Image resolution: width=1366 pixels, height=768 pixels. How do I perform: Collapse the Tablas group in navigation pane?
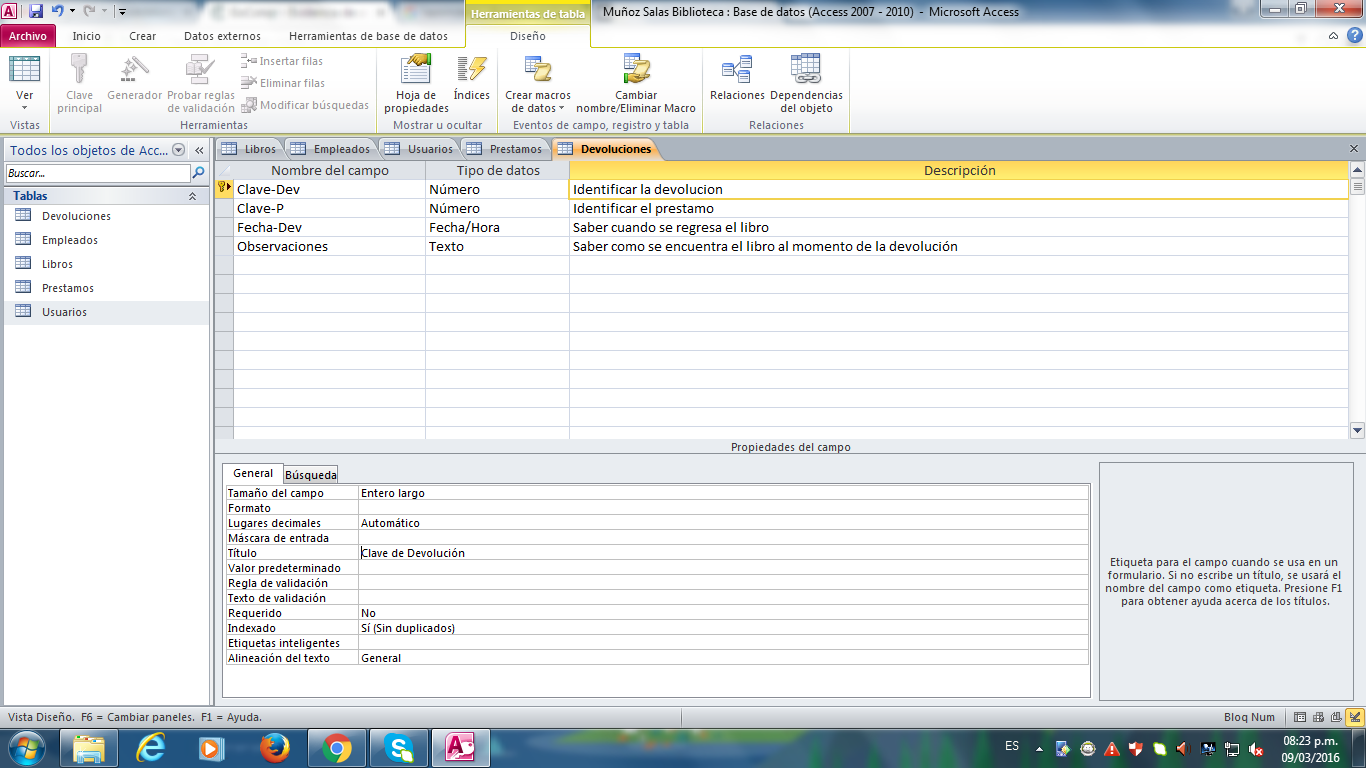pyautogui.click(x=192, y=197)
